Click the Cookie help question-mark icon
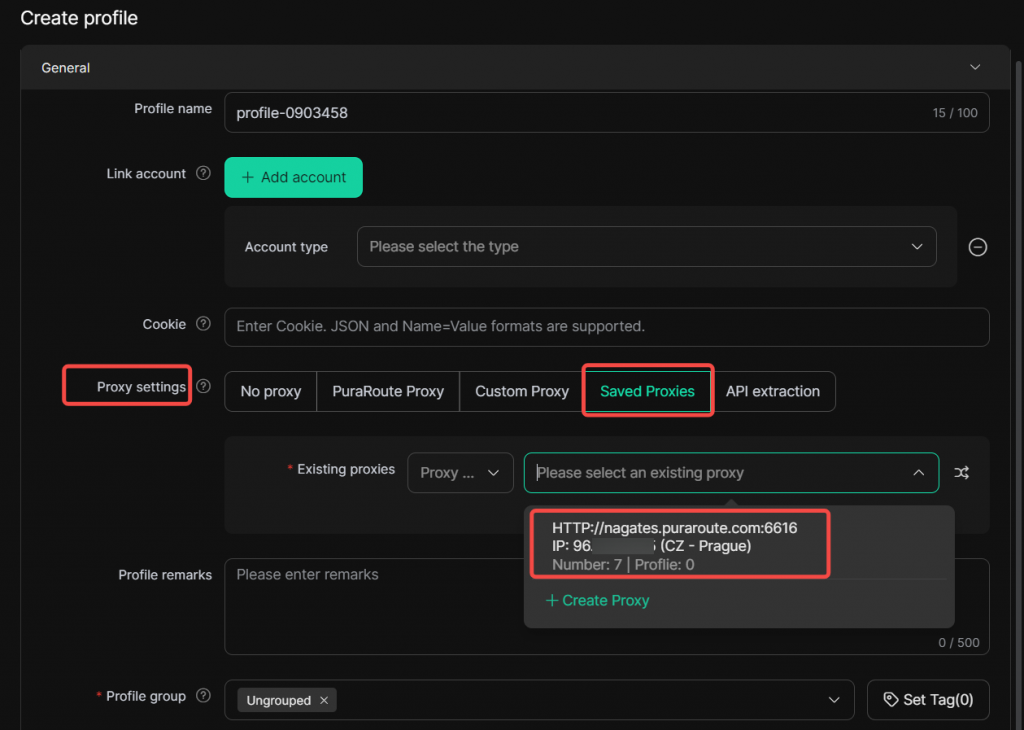1024x730 pixels. coord(203,324)
